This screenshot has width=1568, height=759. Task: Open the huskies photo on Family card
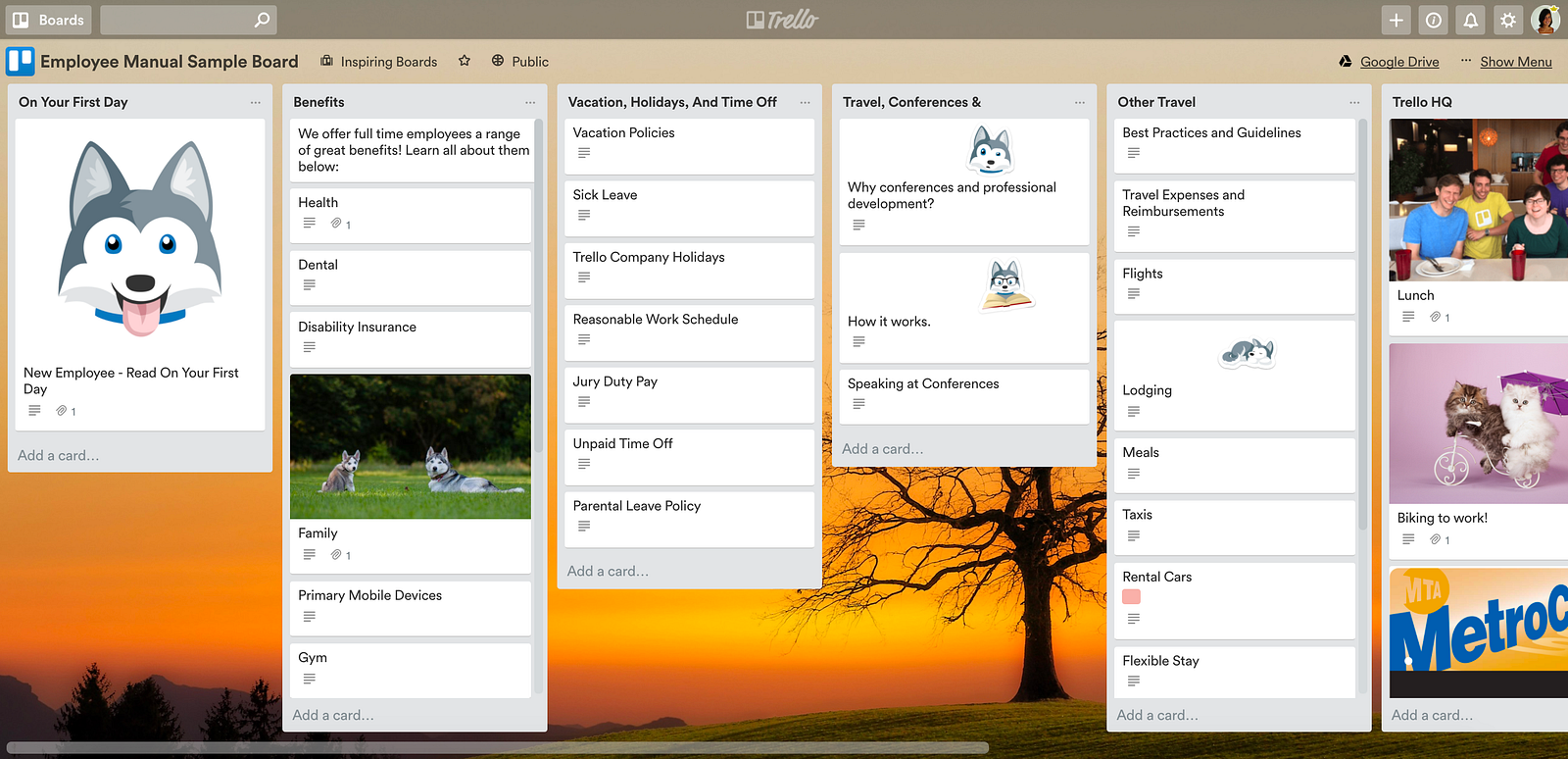[x=411, y=446]
